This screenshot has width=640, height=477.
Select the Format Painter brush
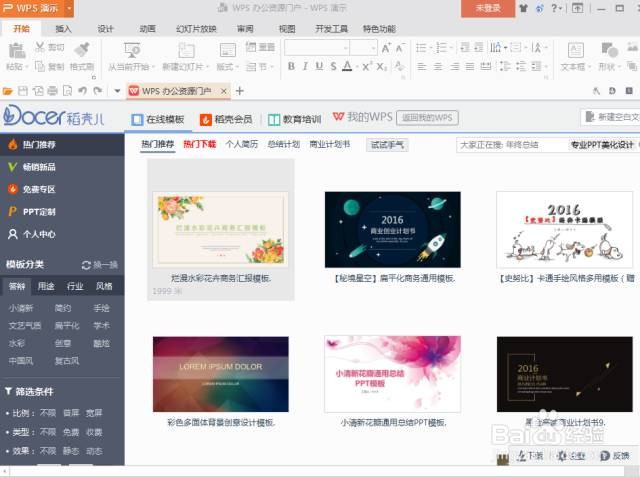[x=82, y=50]
